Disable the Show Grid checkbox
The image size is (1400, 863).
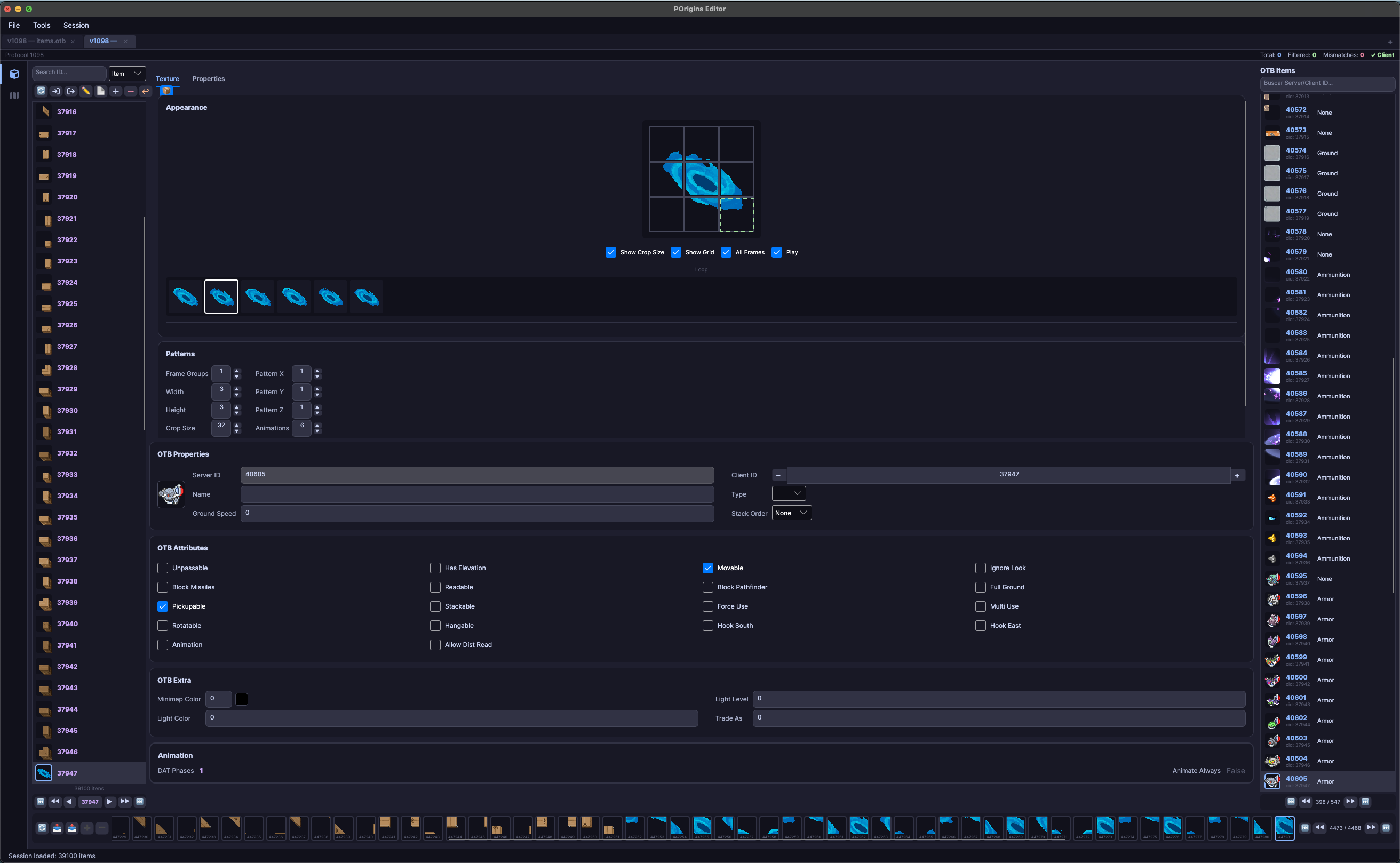pyautogui.click(x=676, y=252)
